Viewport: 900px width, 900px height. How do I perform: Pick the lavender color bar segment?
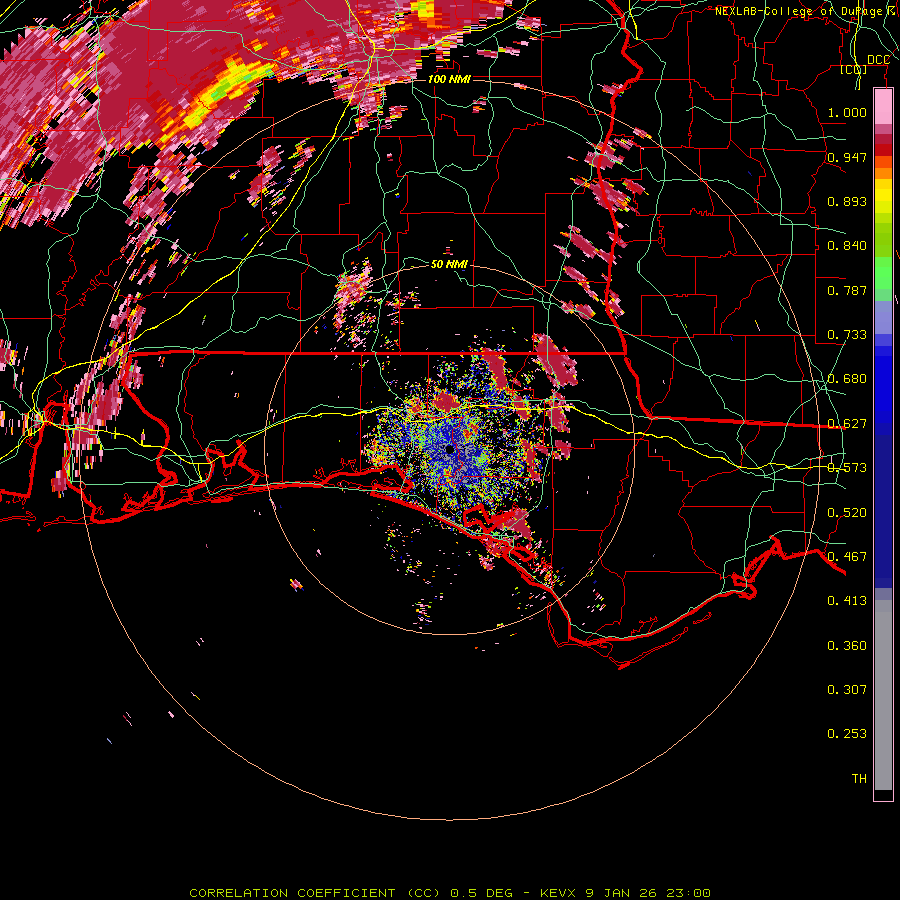[883, 317]
